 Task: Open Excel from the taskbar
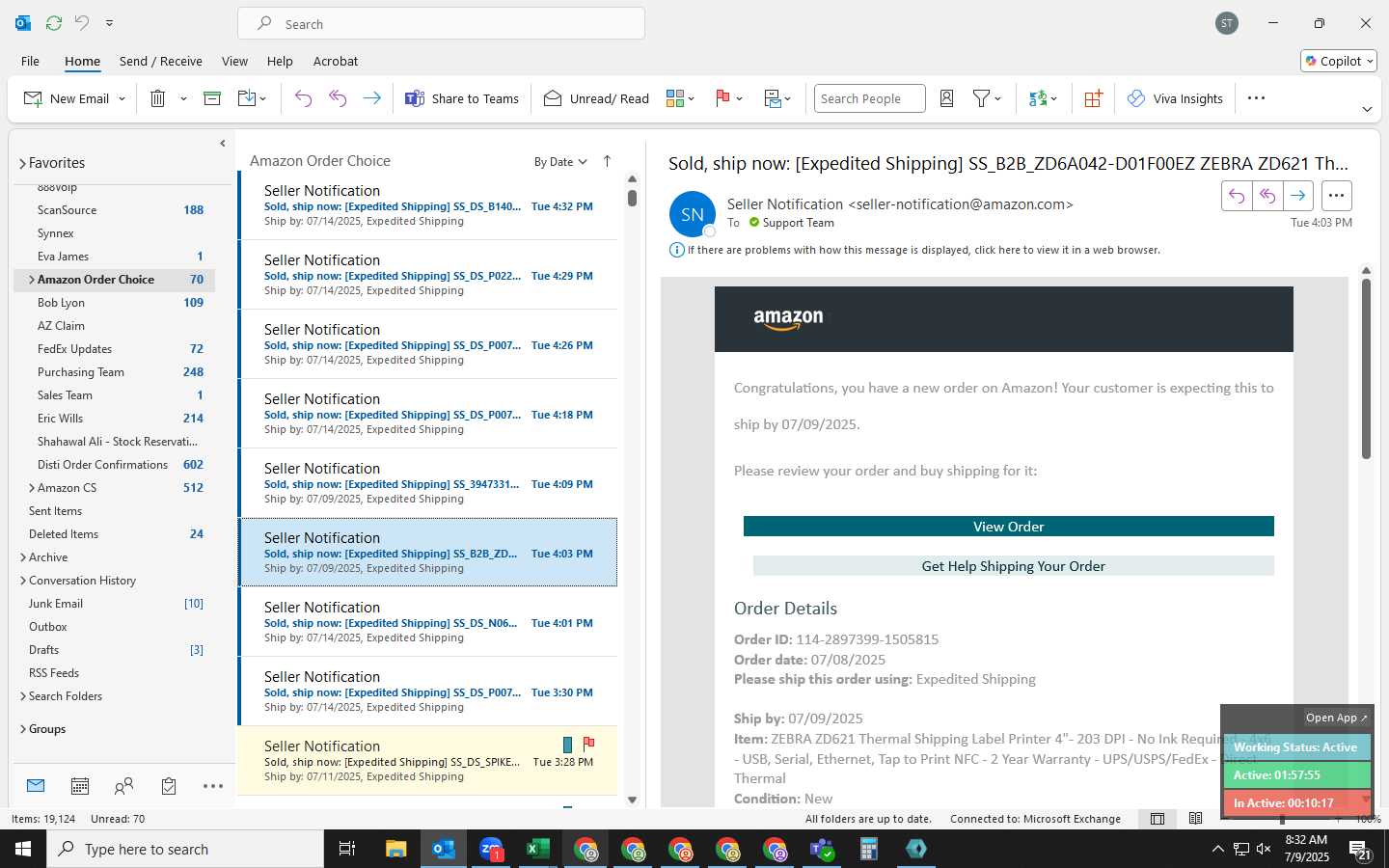click(x=537, y=849)
